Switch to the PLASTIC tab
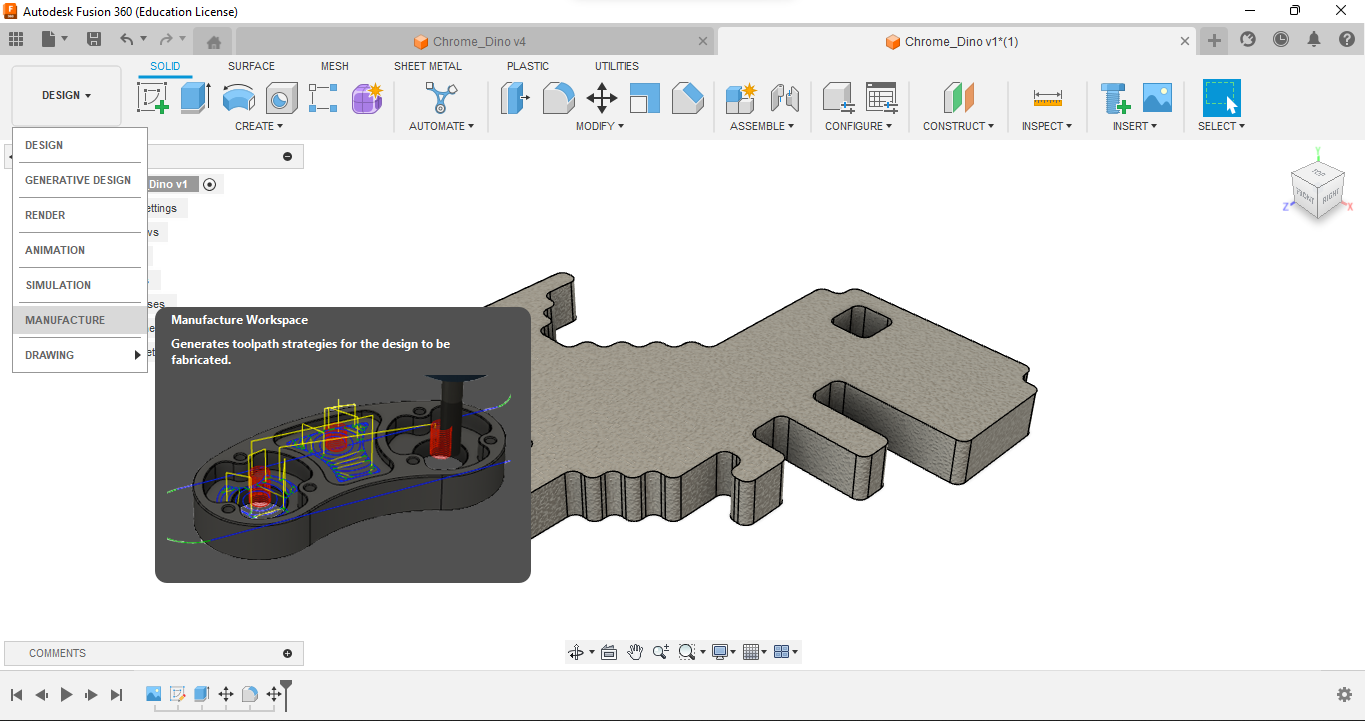Screen dimensions: 1365x721 [x=528, y=66]
